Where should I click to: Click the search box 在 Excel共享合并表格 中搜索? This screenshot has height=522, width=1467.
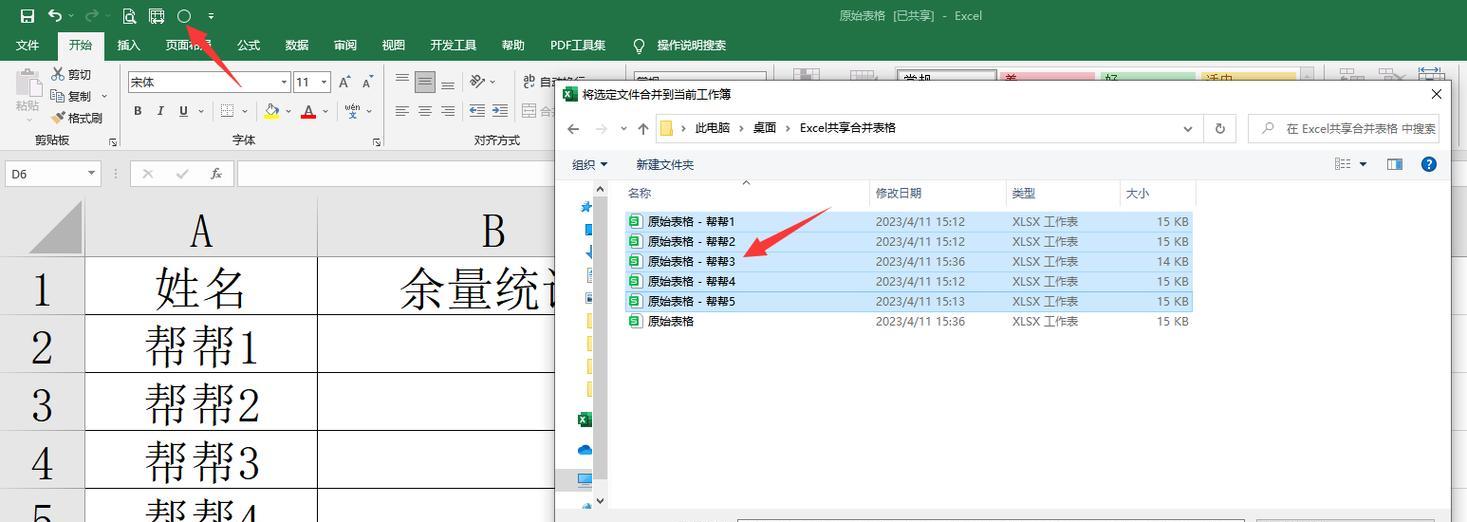coord(1343,128)
